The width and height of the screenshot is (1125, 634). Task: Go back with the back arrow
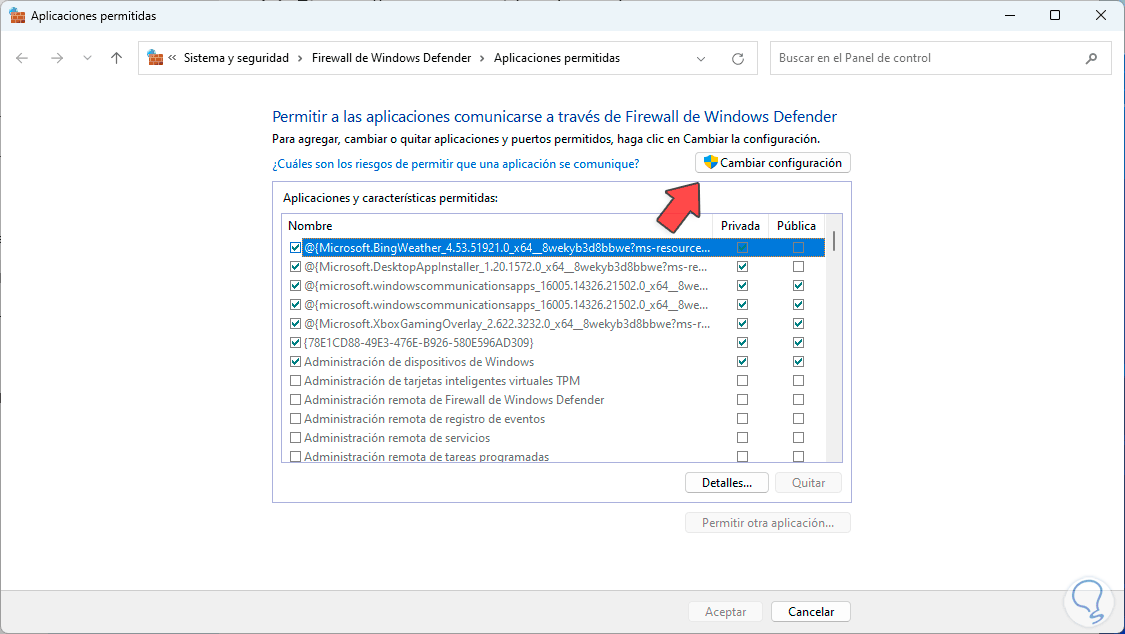(x=22, y=58)
